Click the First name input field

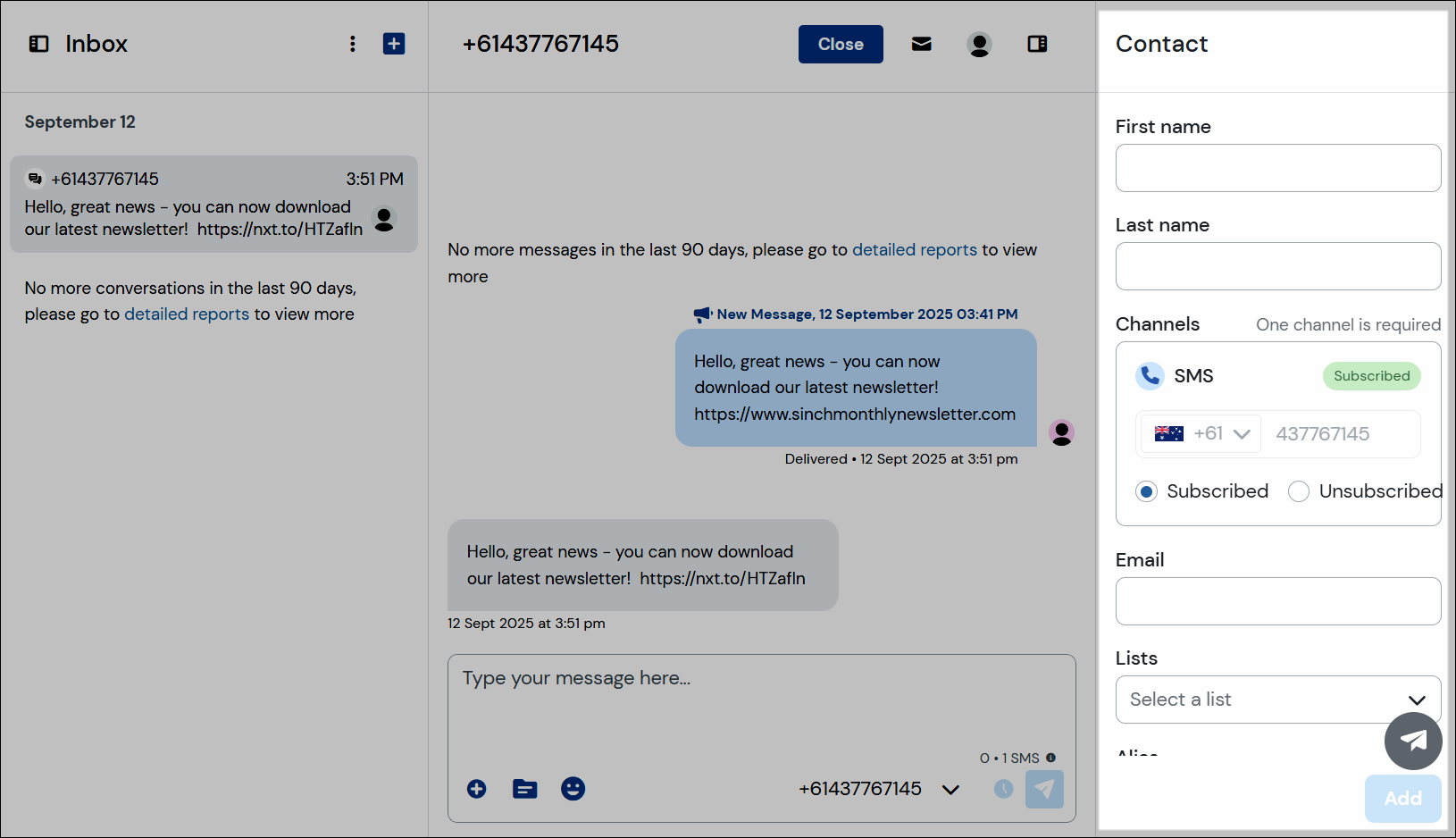(x=1277, y=168)
